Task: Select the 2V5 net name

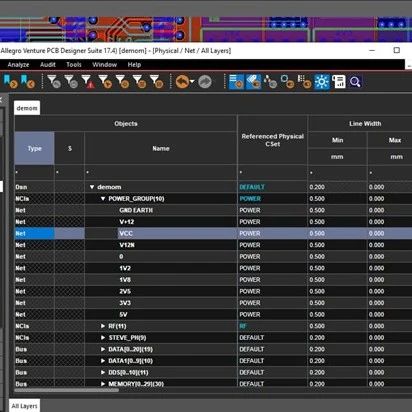Action: tap(125, 291)
